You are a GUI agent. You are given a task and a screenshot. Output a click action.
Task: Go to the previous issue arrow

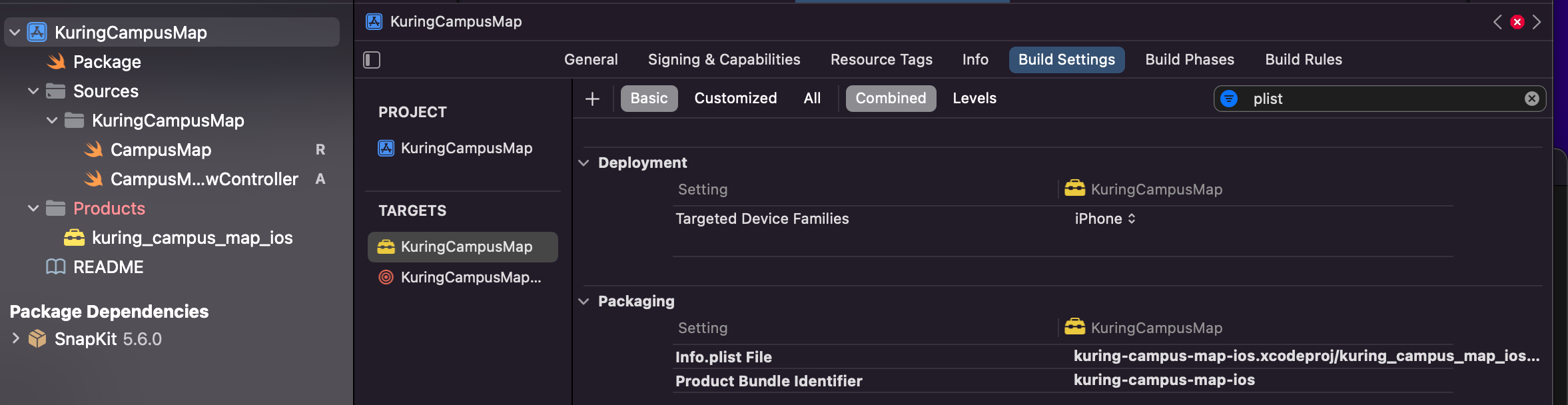1497,22
